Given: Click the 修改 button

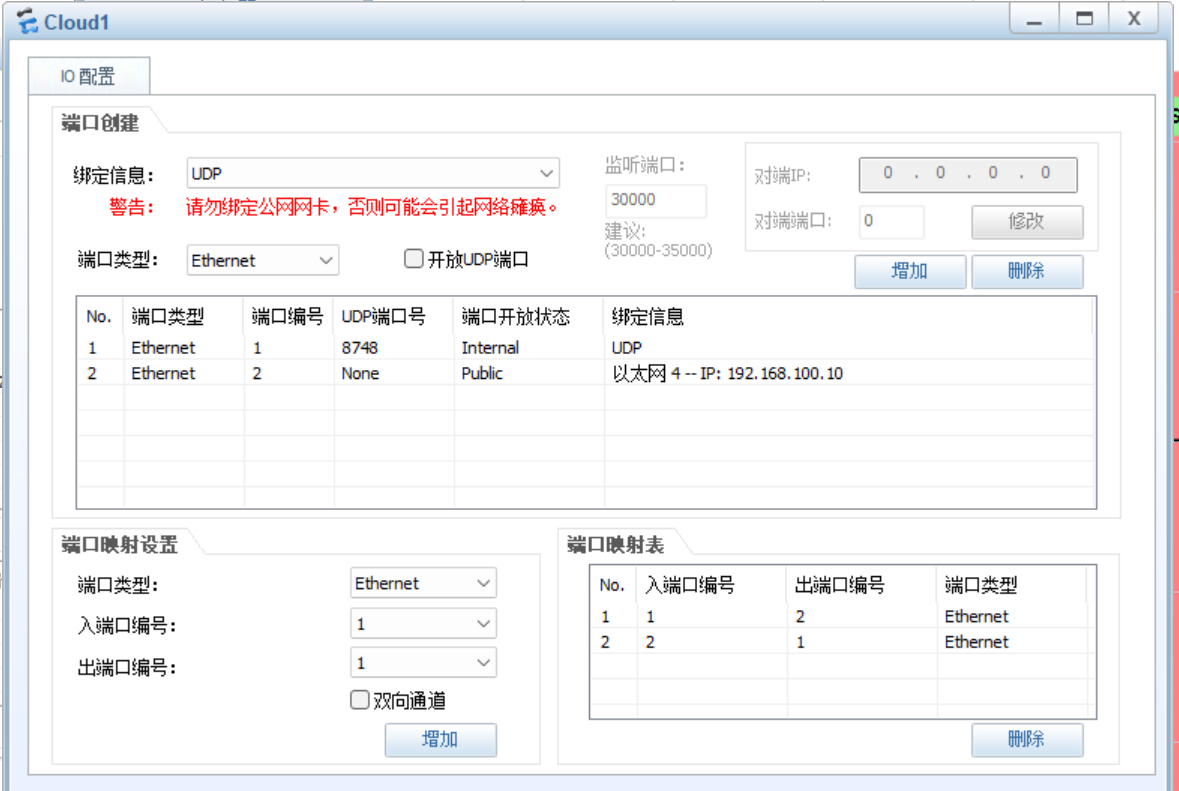Looking at the screenshot, I should [1027, 222].
